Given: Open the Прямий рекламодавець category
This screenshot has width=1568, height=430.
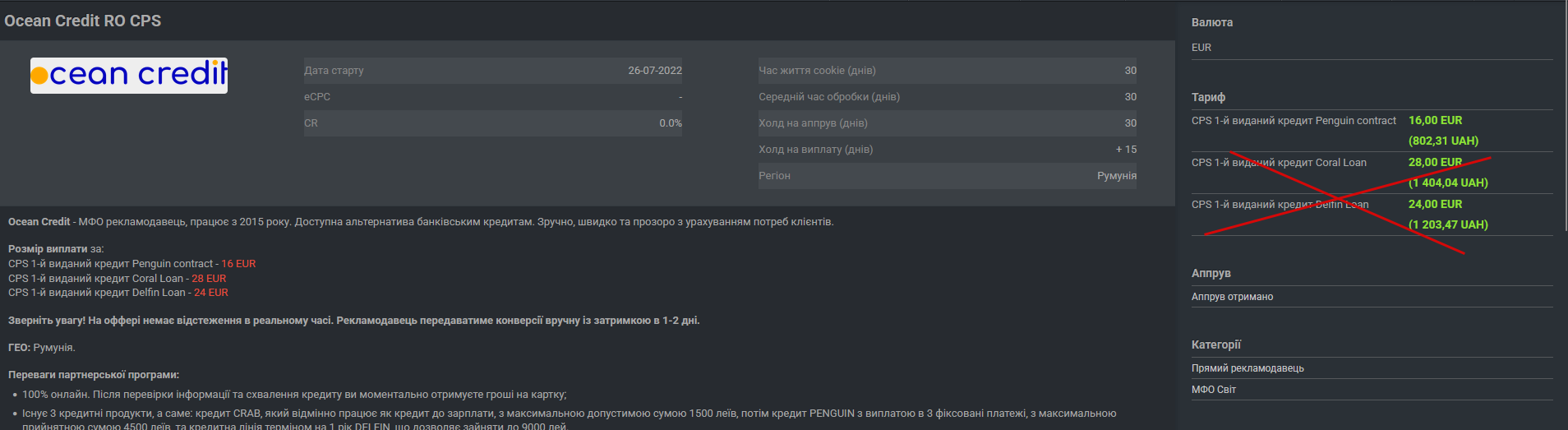Looking at the screenshot, I should (x=1247, y=368).
